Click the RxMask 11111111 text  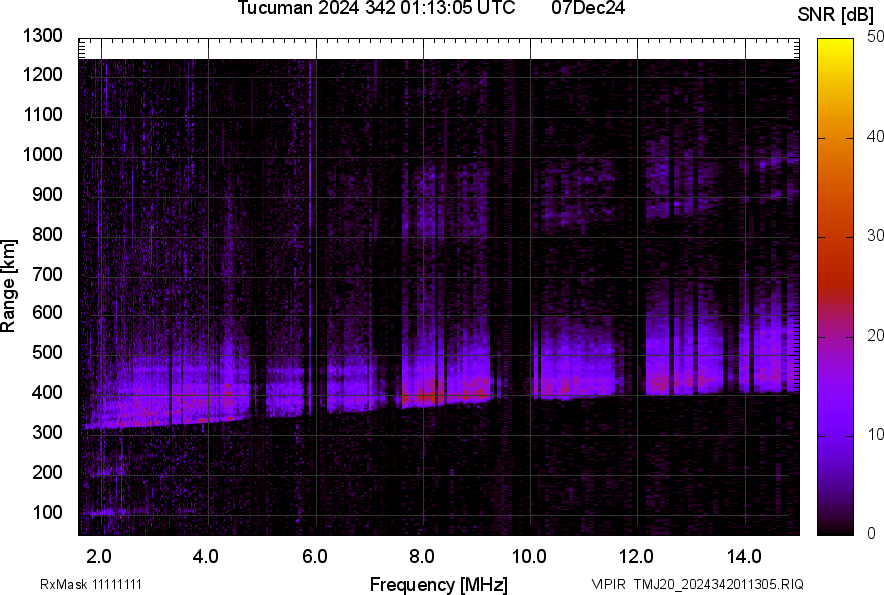[91, 584]
